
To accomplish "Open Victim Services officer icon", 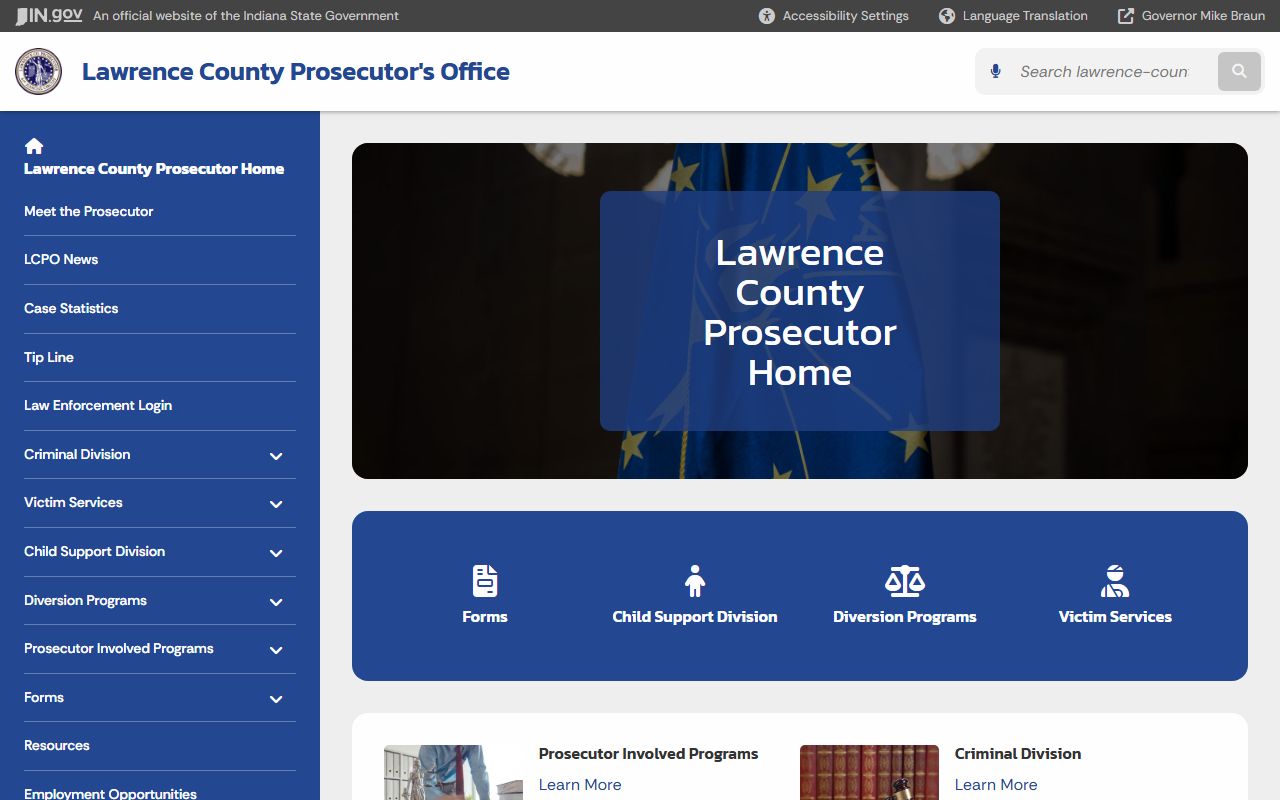I will click(1115, 581).
